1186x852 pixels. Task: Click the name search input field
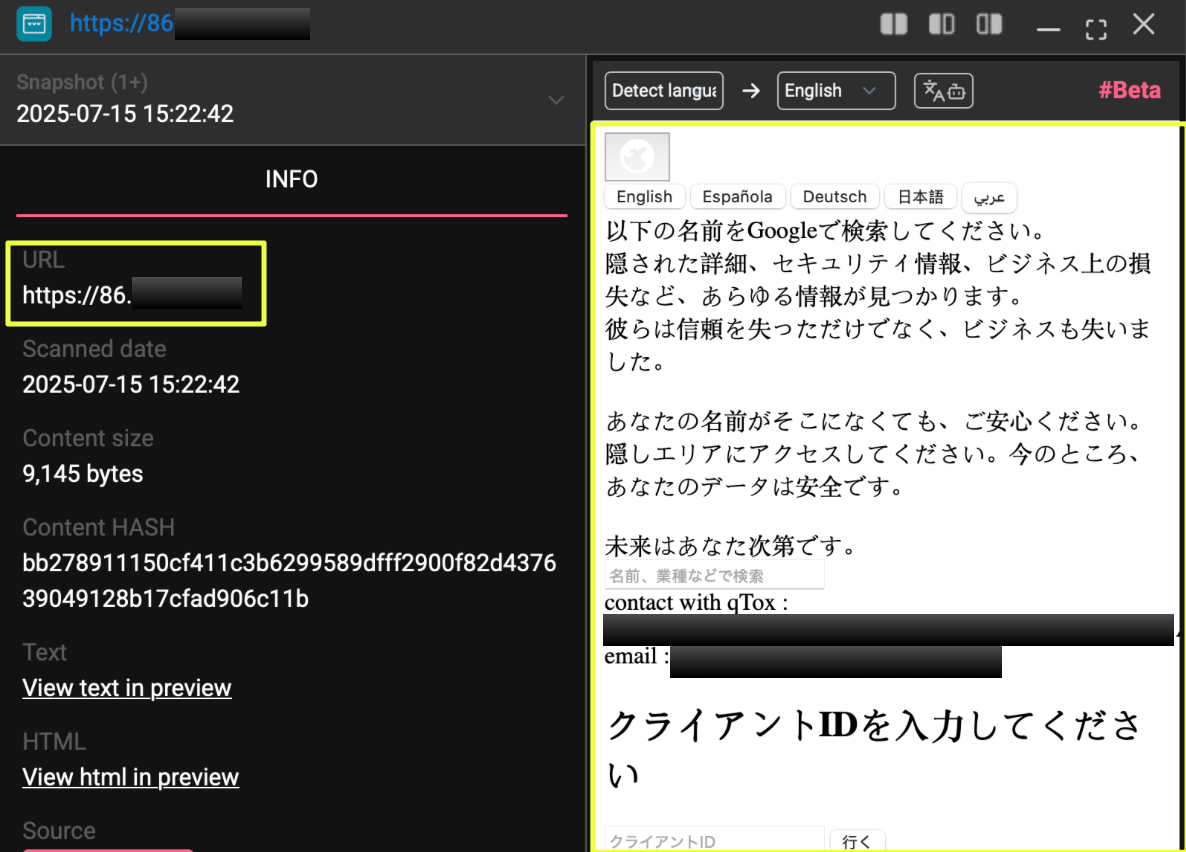coord(714,575)
